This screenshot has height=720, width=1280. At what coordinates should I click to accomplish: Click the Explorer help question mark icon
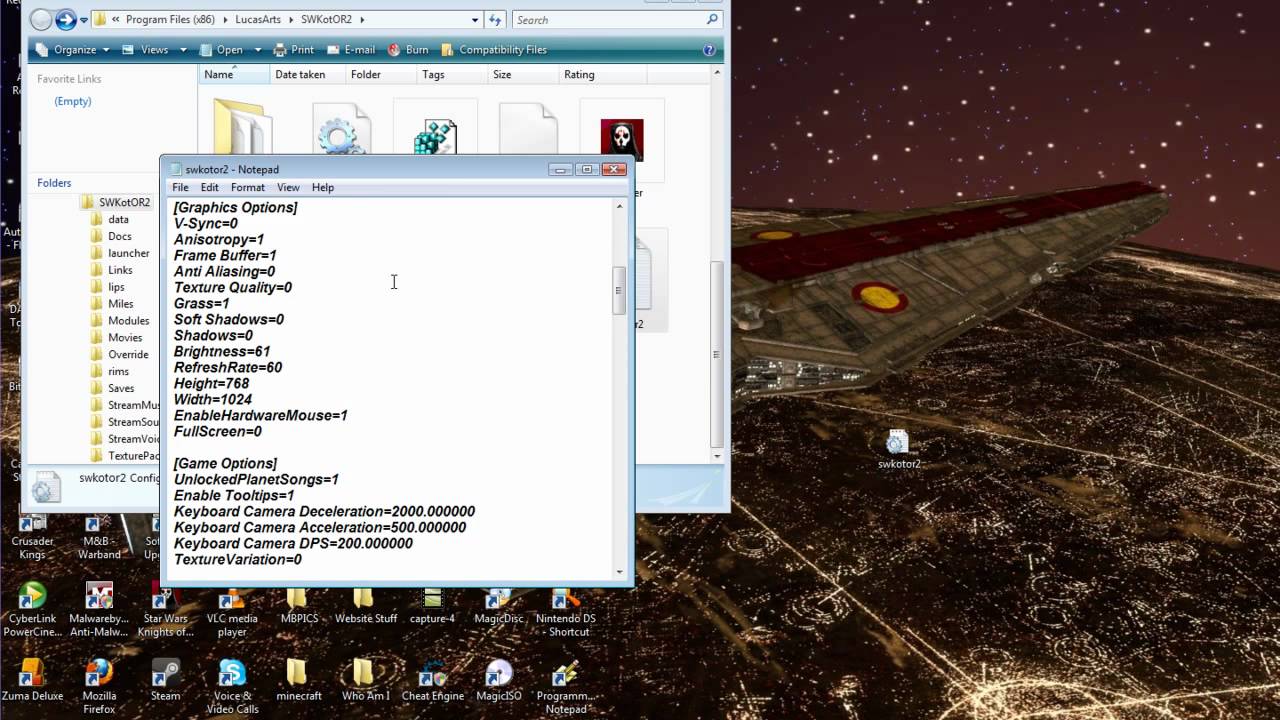click(709, 49)
